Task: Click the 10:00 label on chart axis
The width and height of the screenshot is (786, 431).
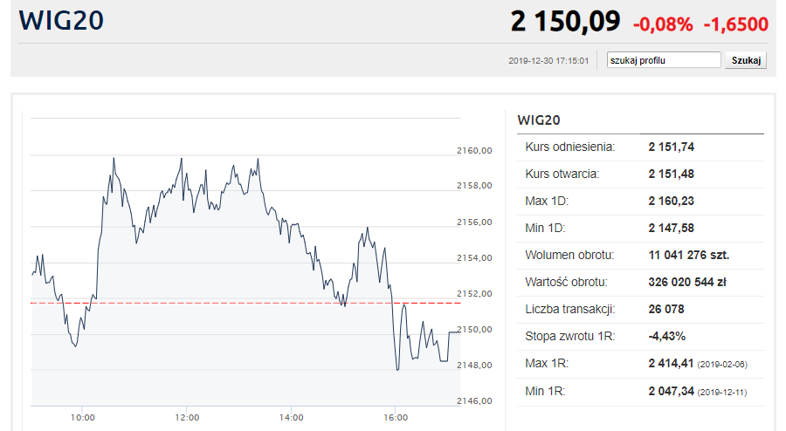Action: [83, 417]
